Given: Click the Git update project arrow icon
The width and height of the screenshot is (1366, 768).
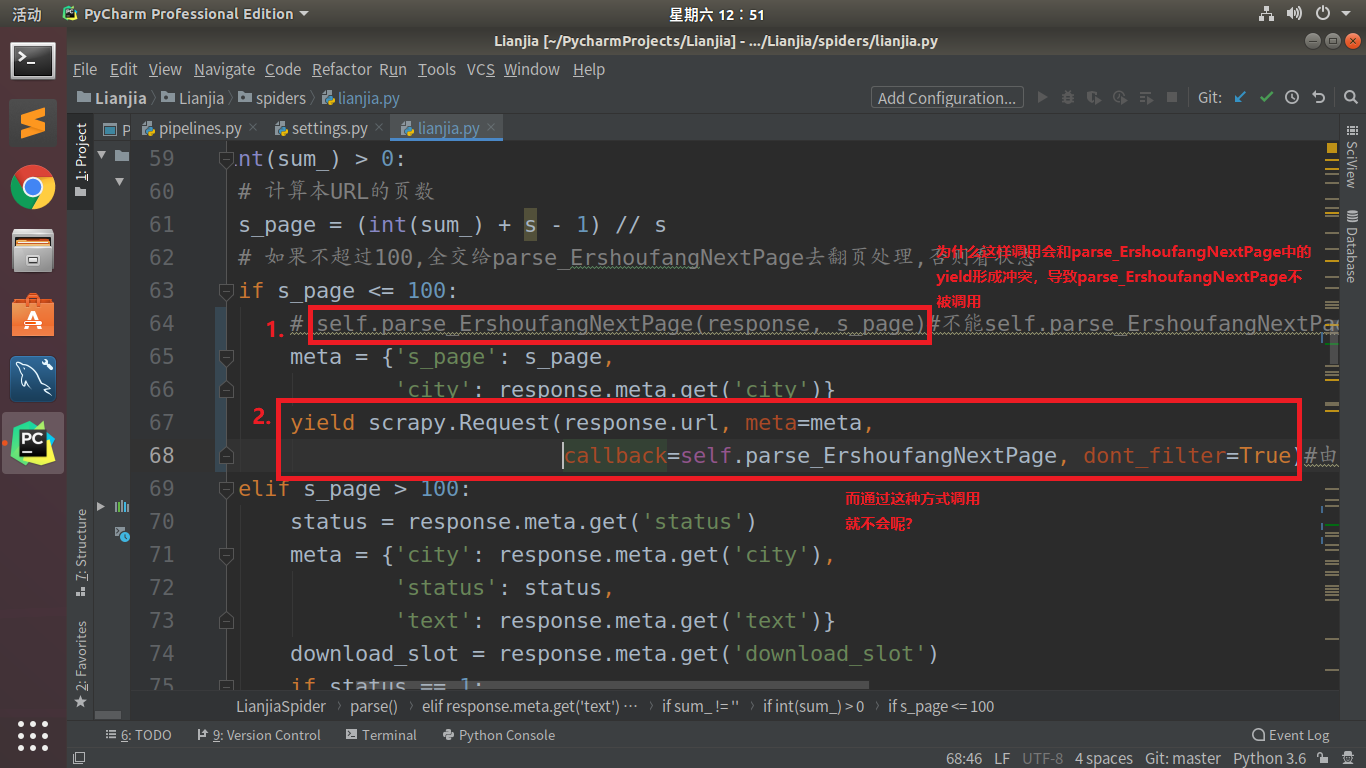Looking at the screenshot, I should point(1240,97).
